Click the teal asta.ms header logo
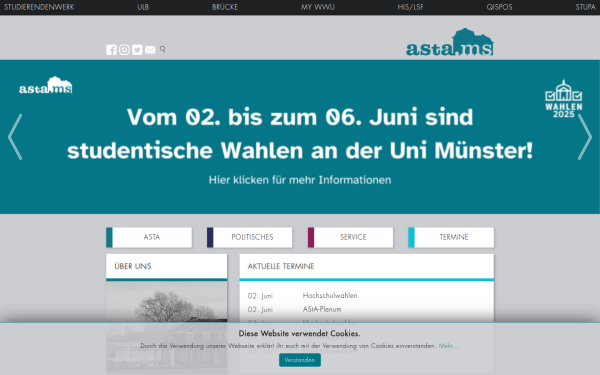Screen dimensions: 600x375 point(450,42)
